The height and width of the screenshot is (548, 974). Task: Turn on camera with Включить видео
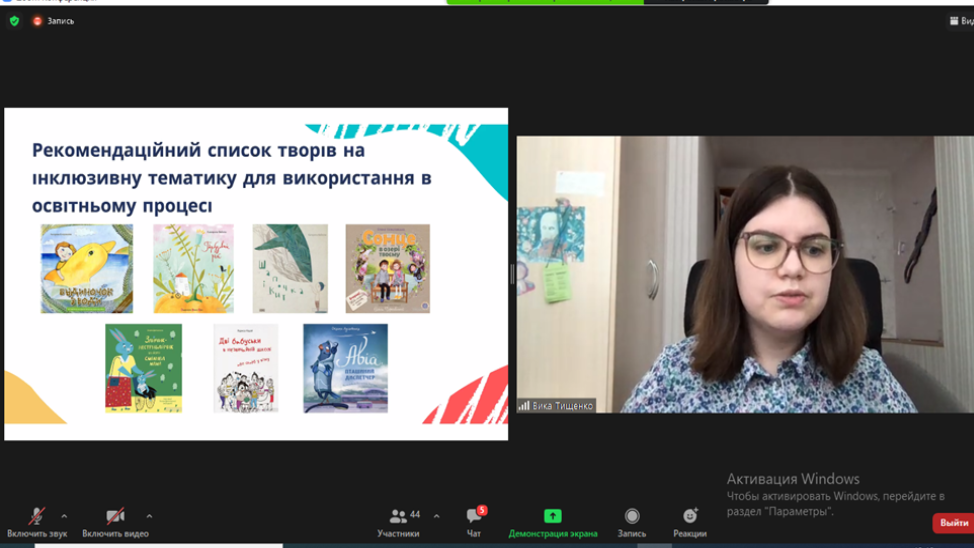click(115, 520)
